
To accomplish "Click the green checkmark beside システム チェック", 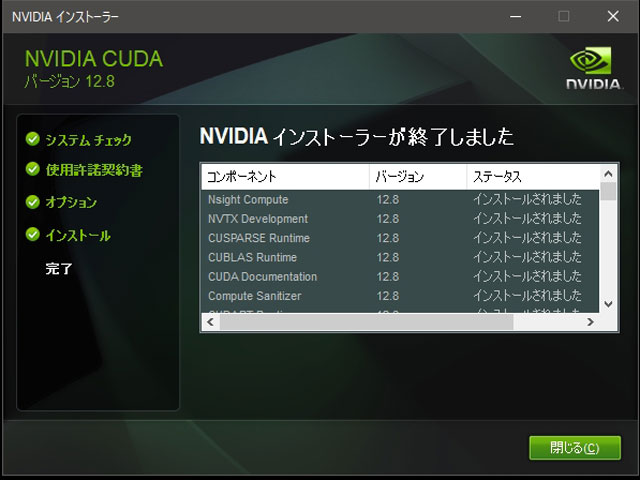I will (x=33, y=140).
